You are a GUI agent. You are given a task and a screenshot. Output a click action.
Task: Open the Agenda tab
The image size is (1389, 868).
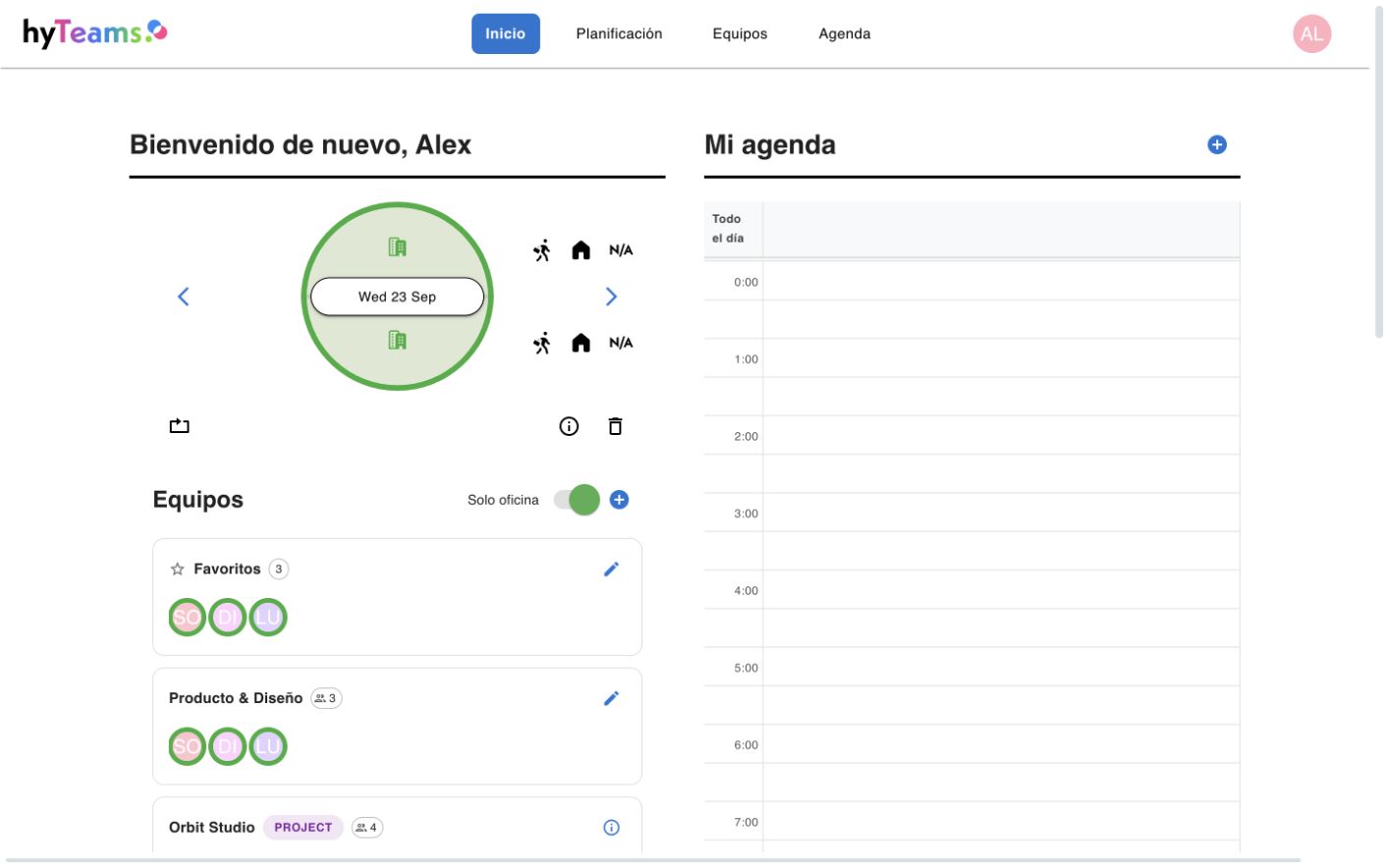click(x=845, y=33)
